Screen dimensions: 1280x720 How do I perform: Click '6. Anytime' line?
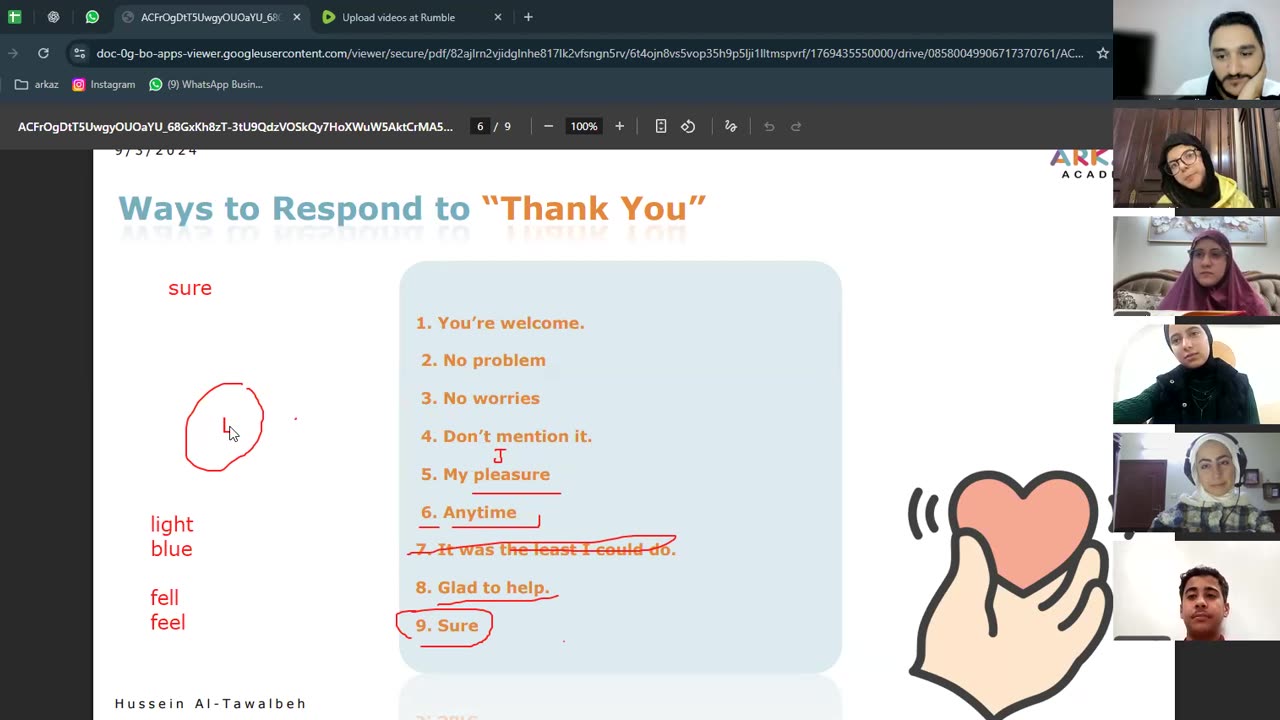(468, 512)
